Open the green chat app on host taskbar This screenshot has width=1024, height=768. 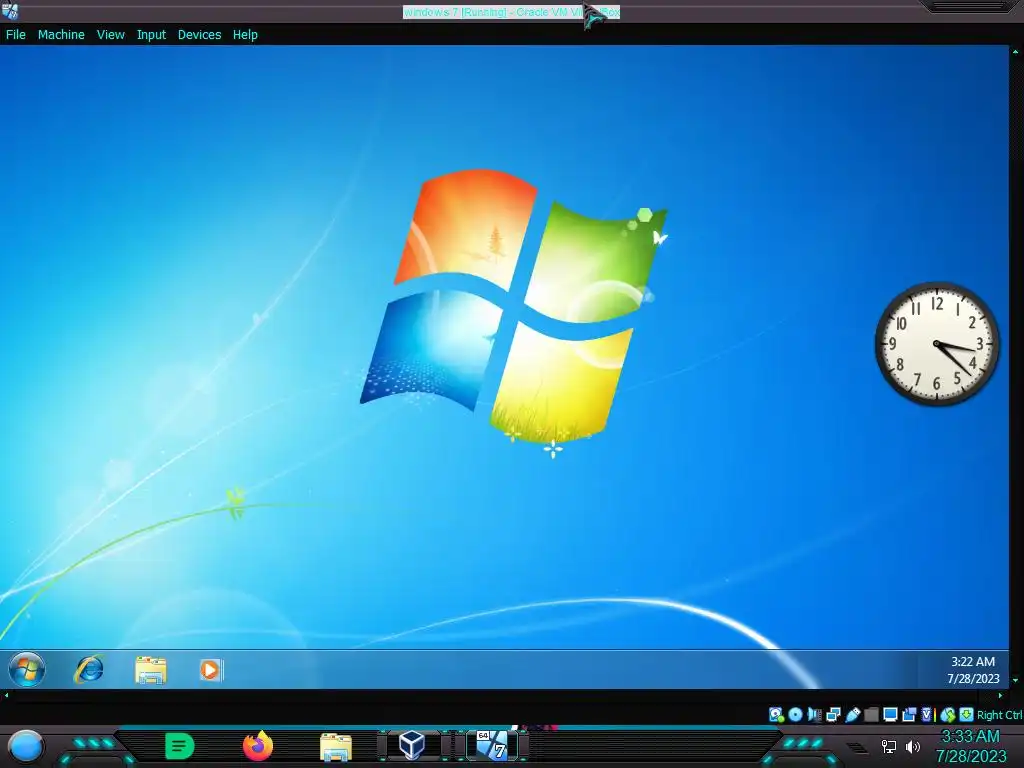tap(179, 746)
